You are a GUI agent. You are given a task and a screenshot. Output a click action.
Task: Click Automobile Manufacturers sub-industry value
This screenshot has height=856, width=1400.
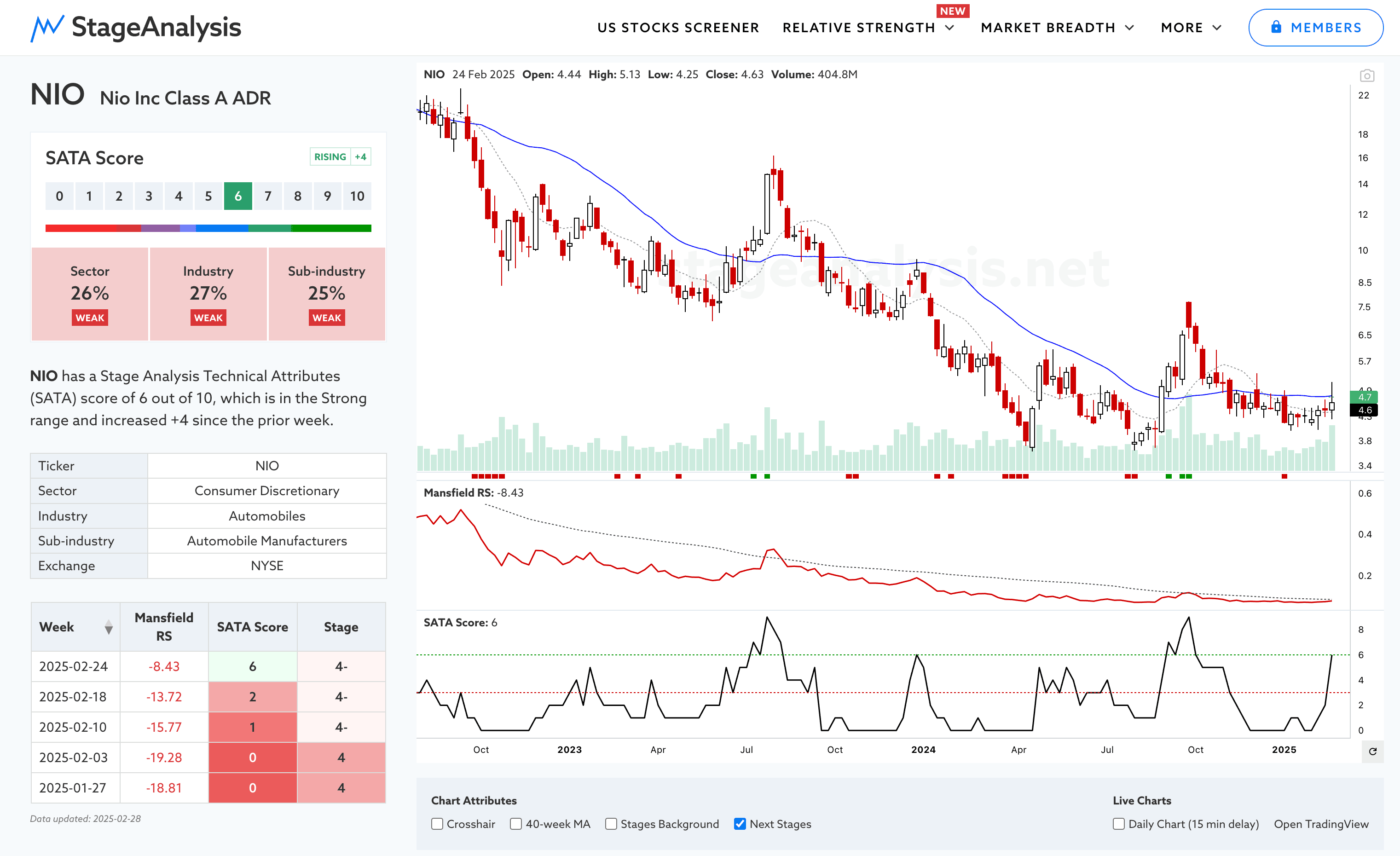267,541
